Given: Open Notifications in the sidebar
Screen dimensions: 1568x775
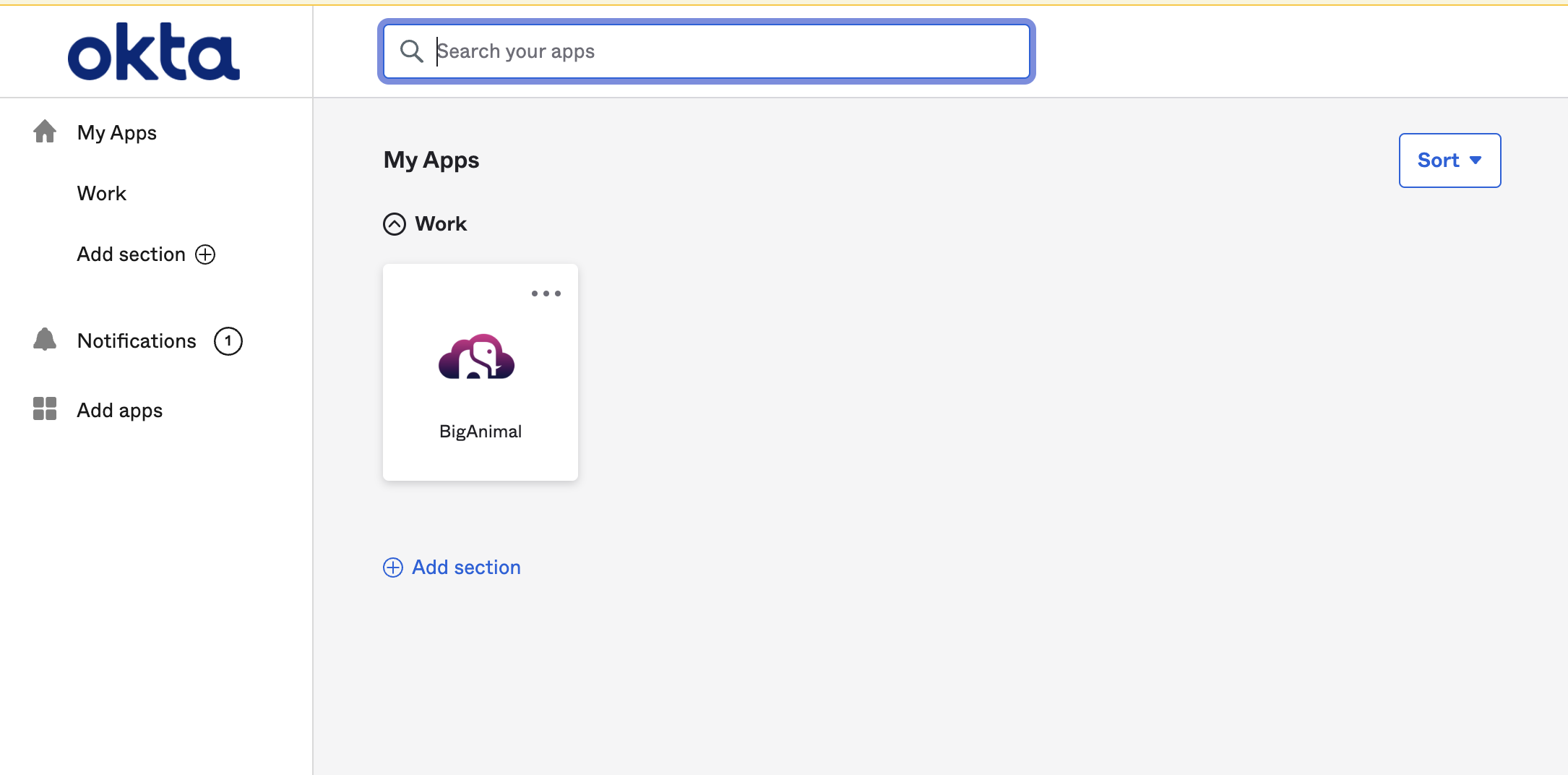Looking at the screenshot, I should 137,341.
